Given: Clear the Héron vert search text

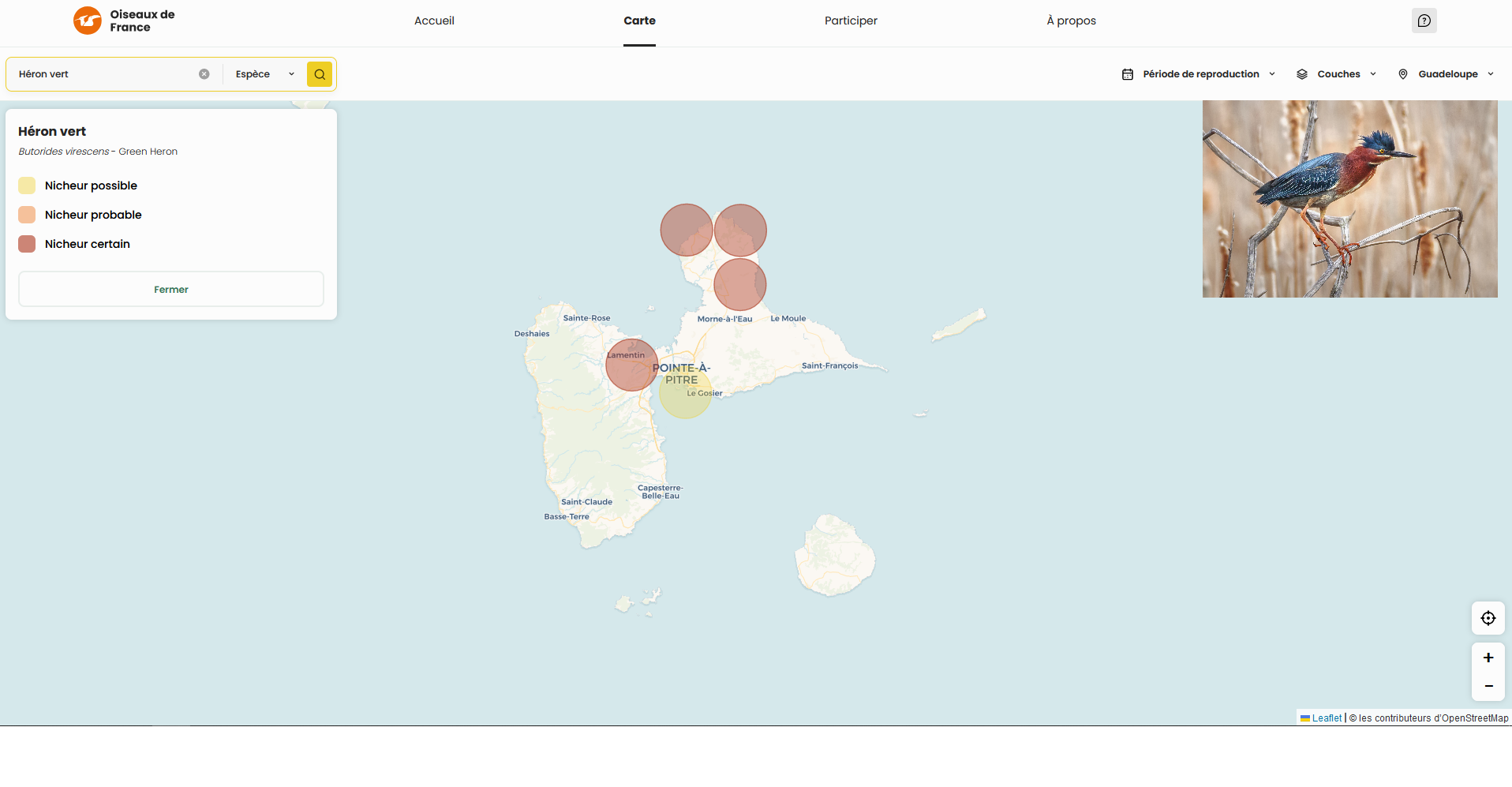Looking at the screenshot, I should click(204, 74).
